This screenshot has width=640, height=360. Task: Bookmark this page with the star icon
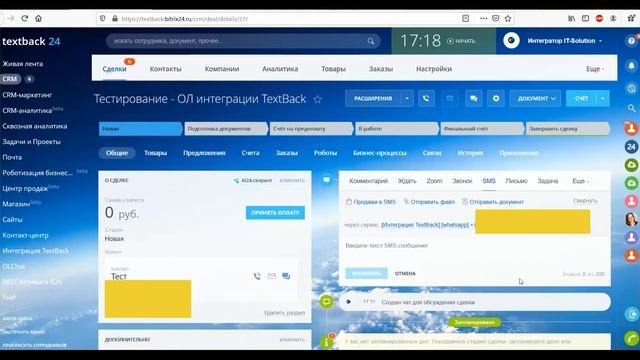[508, 18]
